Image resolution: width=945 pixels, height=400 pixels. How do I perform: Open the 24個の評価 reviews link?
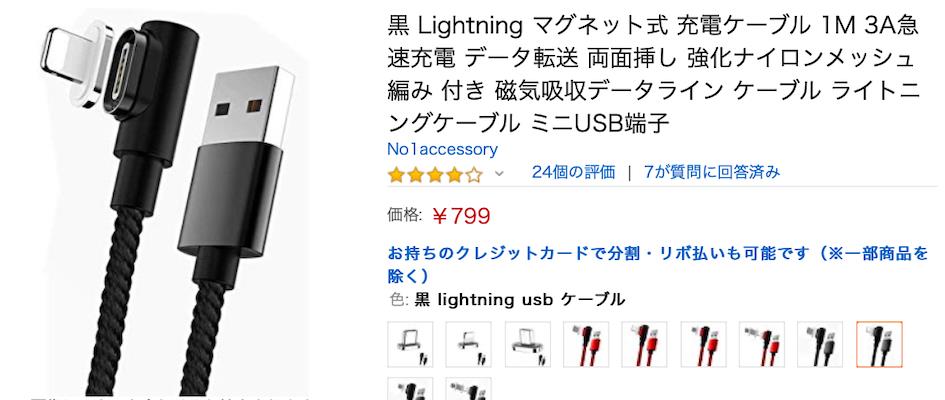573,172
